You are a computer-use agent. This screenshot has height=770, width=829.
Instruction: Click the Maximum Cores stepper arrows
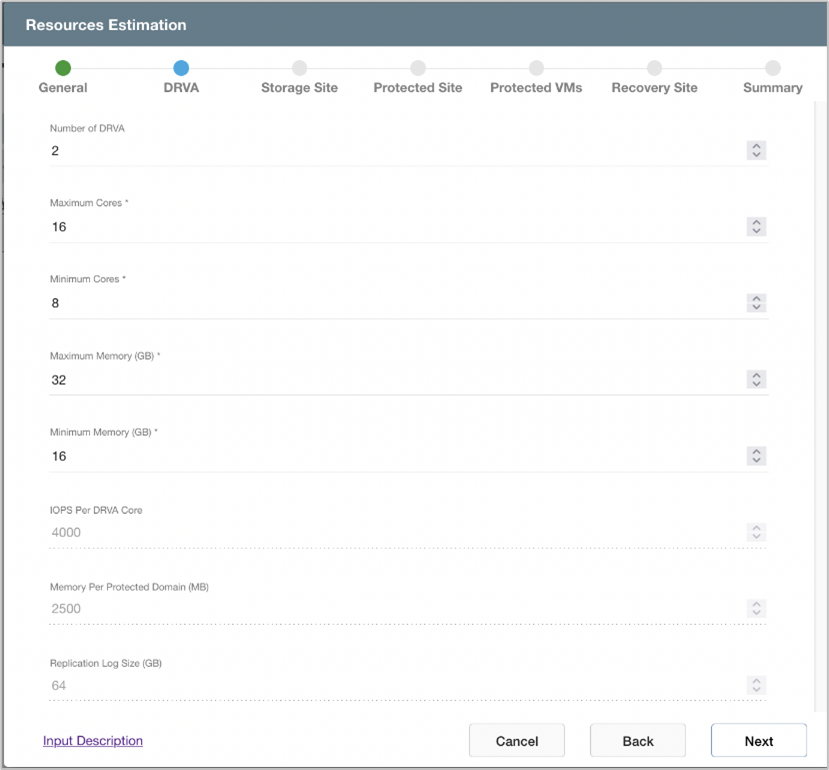(x=757, y=227)
